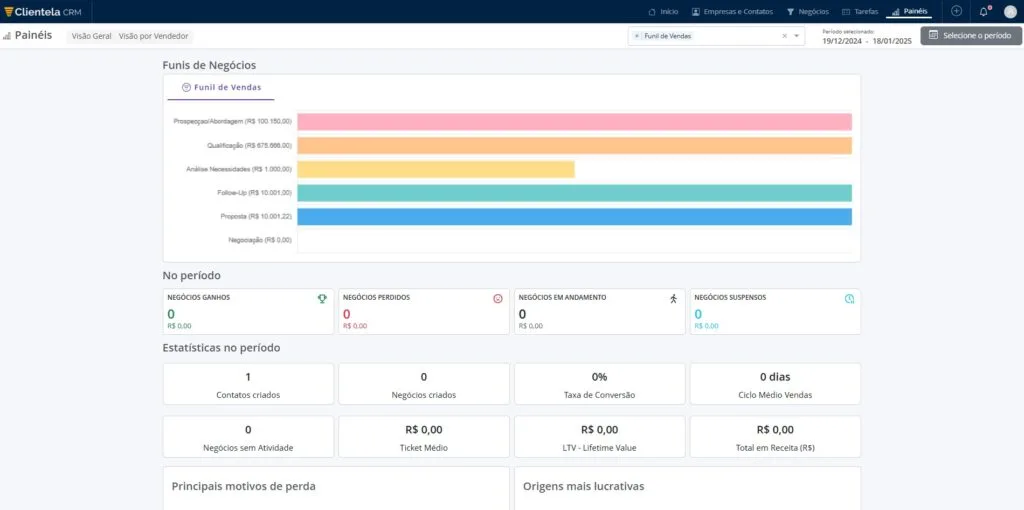Open the user profile avatar
Image resolution: width=1024 pixels, height=510 pixels.
(x=1010, y=11)
